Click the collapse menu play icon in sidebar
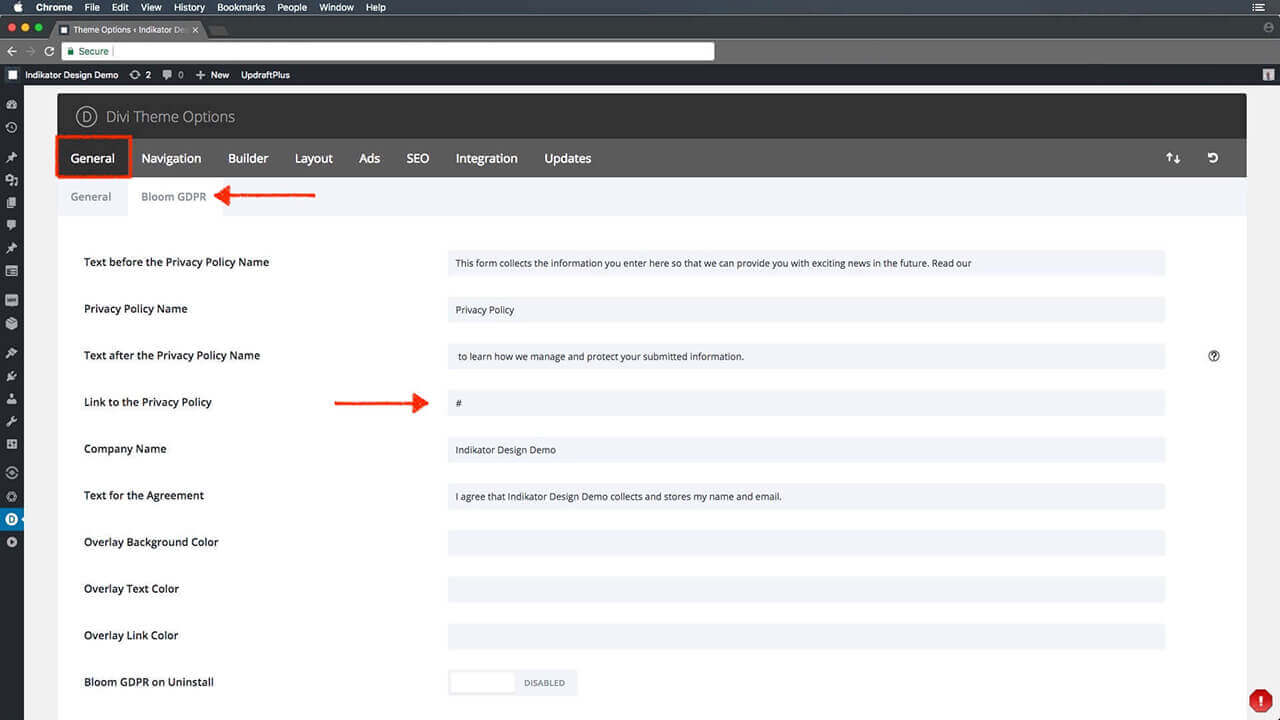The image size is (1280, 720). (x=12, y=542)
